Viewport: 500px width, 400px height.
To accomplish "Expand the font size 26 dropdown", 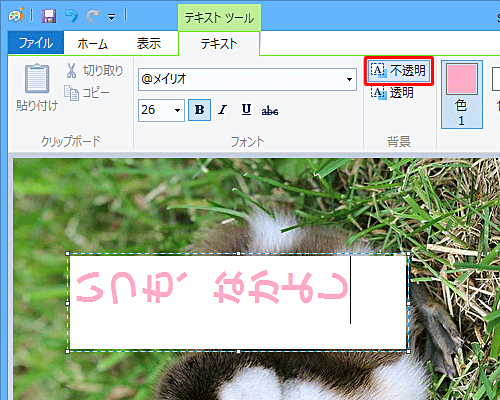I will click(x=177, y=110).
